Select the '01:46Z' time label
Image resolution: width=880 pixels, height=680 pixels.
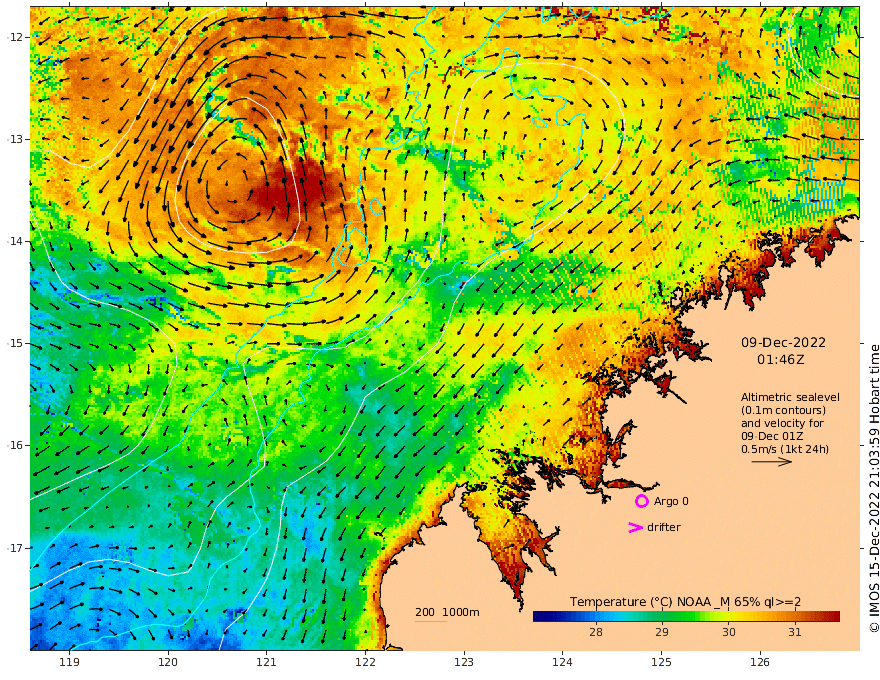pyautogui.click(x=781, y=360)
